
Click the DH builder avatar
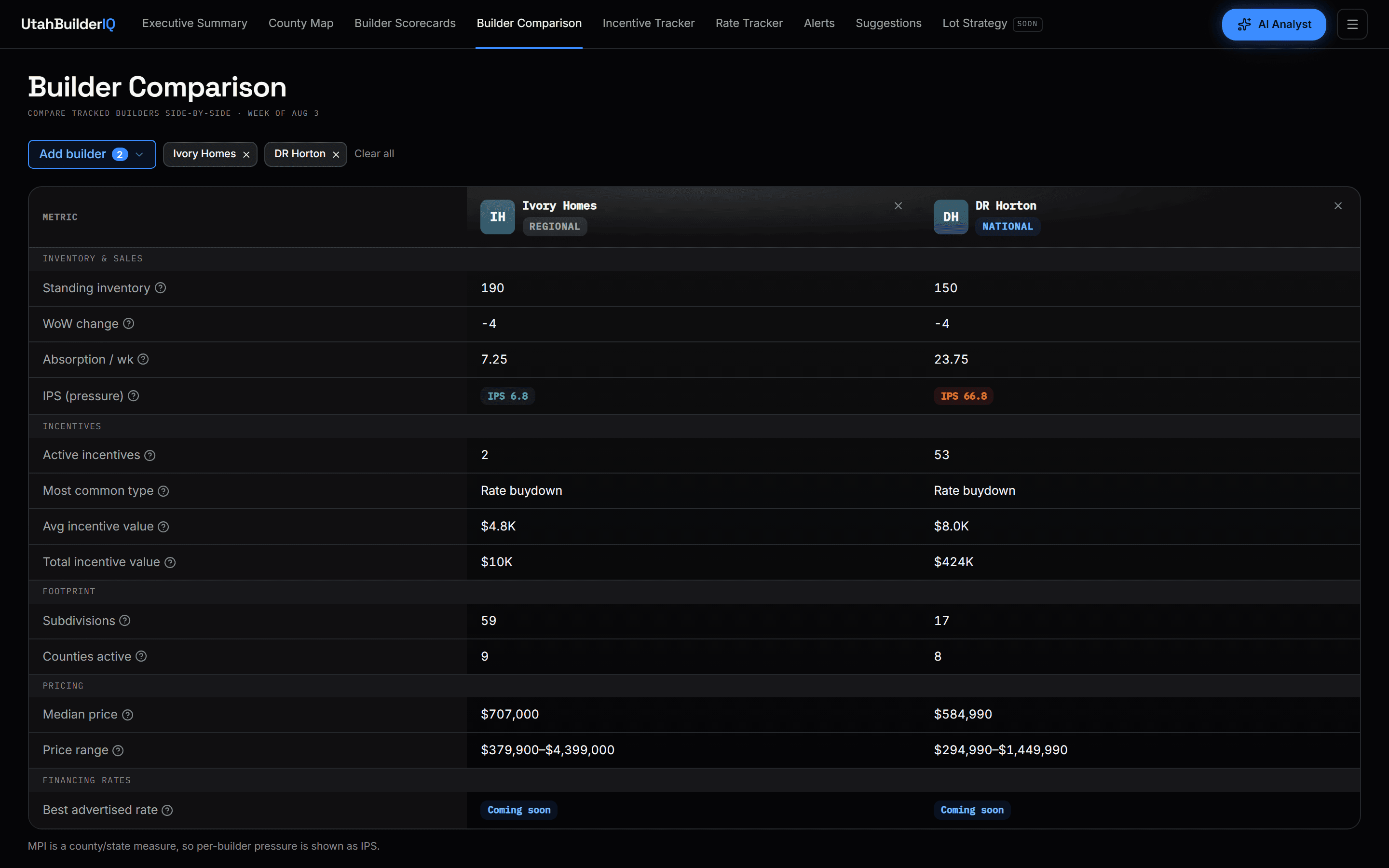point(951,217)
